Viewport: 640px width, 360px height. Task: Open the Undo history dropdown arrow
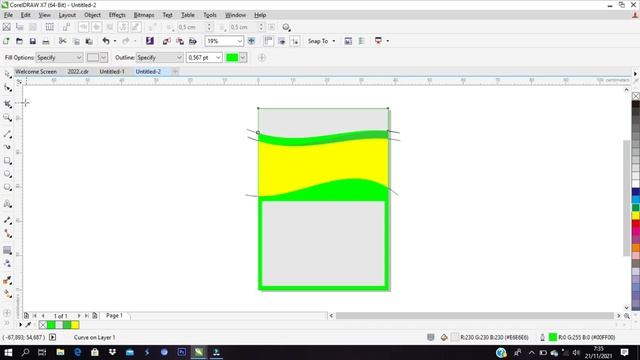click(x=115, y=41)
